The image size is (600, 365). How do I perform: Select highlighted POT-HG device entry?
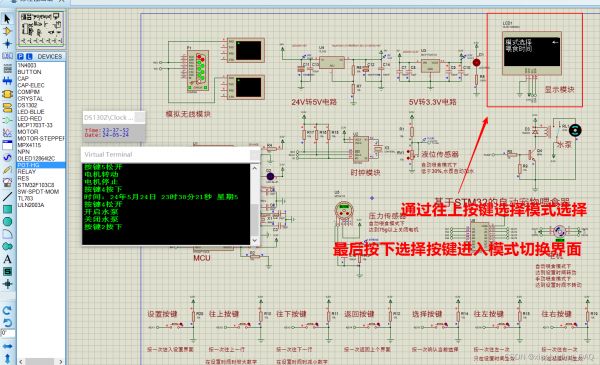click(41, 165)
